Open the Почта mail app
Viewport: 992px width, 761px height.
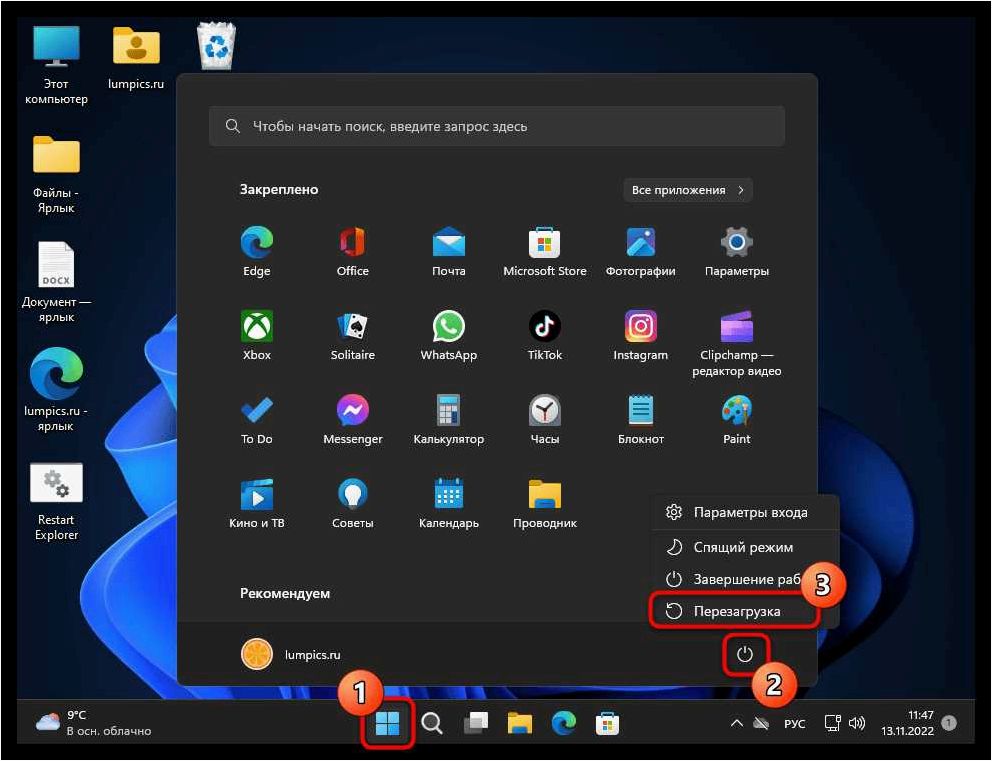[x=449, y=251]
